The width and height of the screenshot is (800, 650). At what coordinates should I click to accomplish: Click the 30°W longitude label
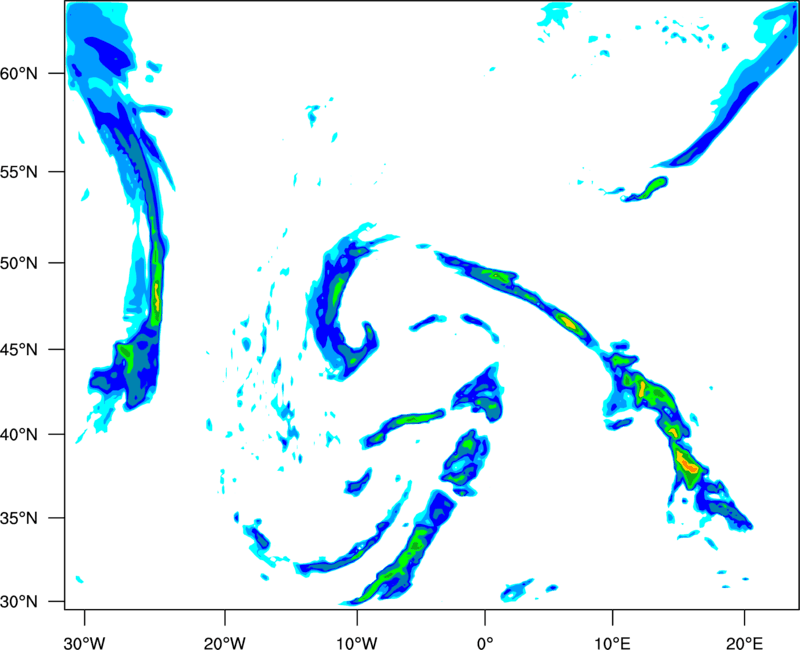85,643
